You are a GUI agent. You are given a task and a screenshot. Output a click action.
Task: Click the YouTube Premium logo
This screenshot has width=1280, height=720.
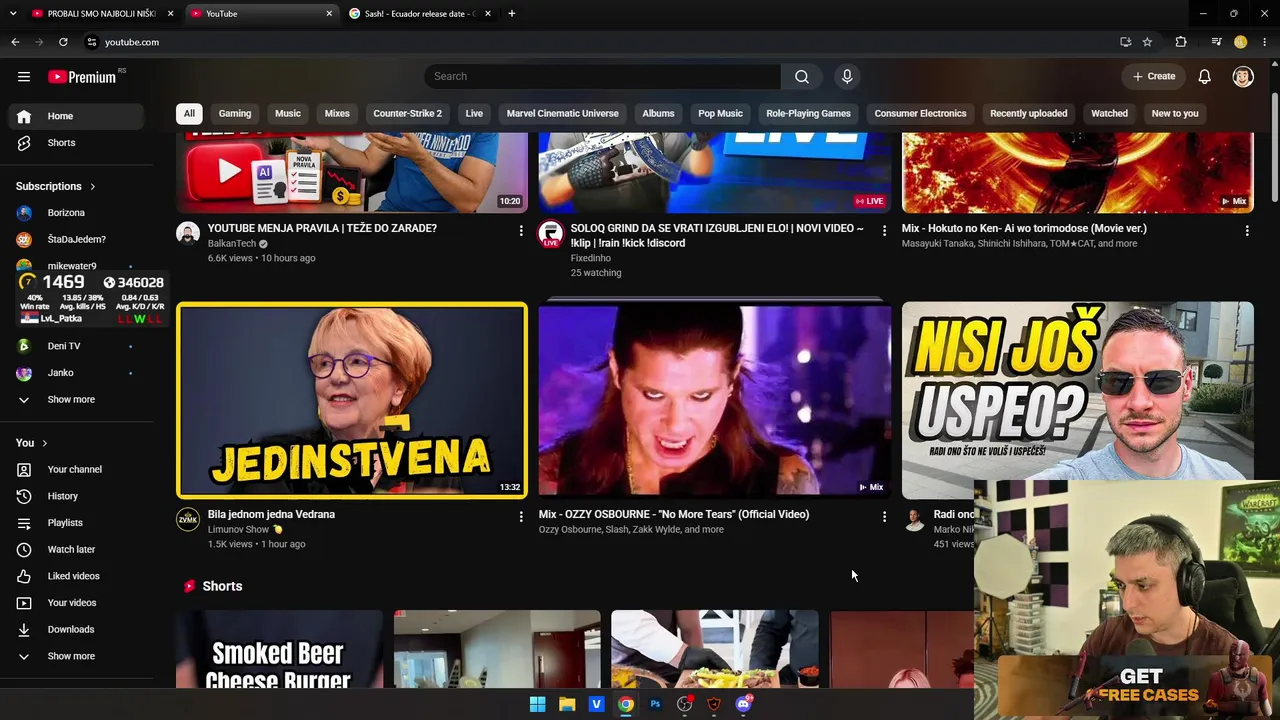(82, 77)
